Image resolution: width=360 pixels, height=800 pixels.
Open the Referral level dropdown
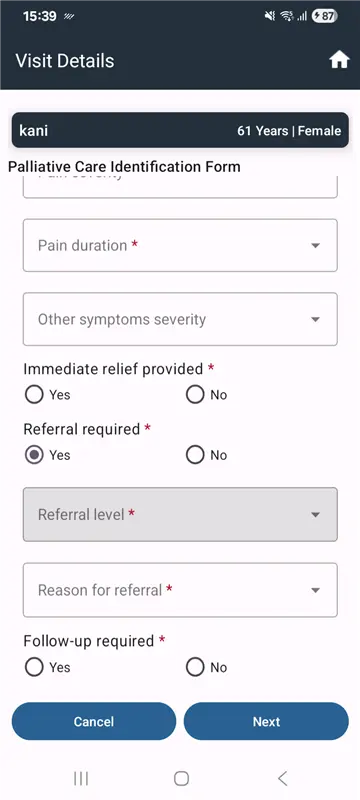click(x=180, y=514)
